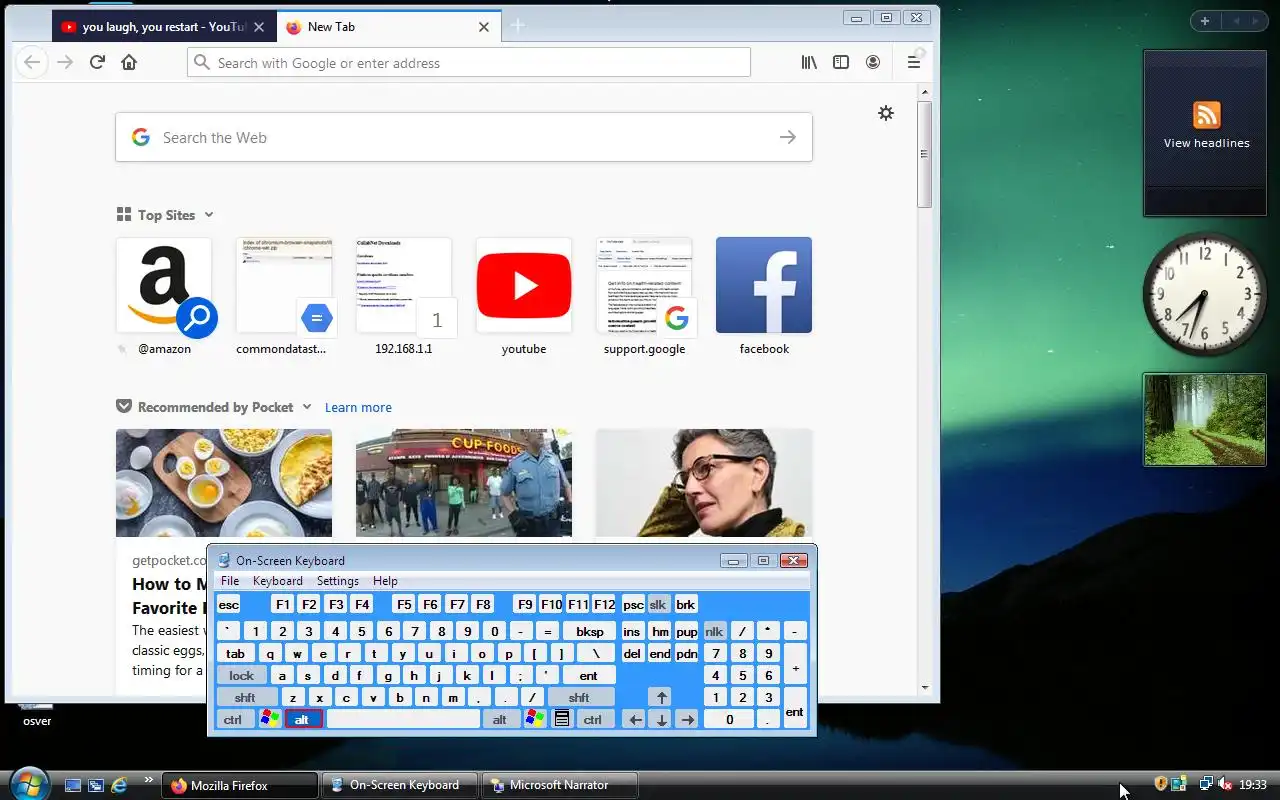Click the context menu key icon
The height and width of the screenshot is (800, 1280).
pyautogui.click(x=562, y=719)
